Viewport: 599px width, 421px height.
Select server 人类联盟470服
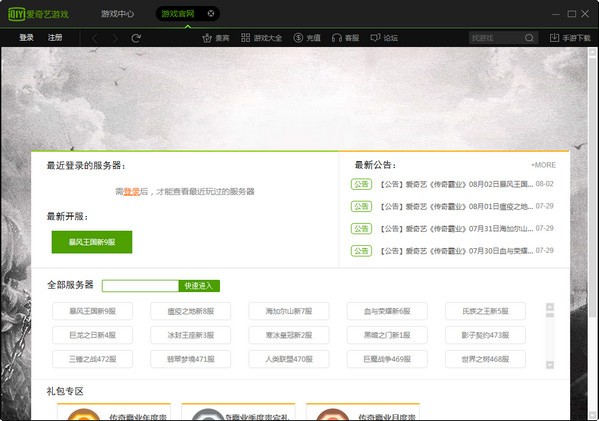pos(289,359)
